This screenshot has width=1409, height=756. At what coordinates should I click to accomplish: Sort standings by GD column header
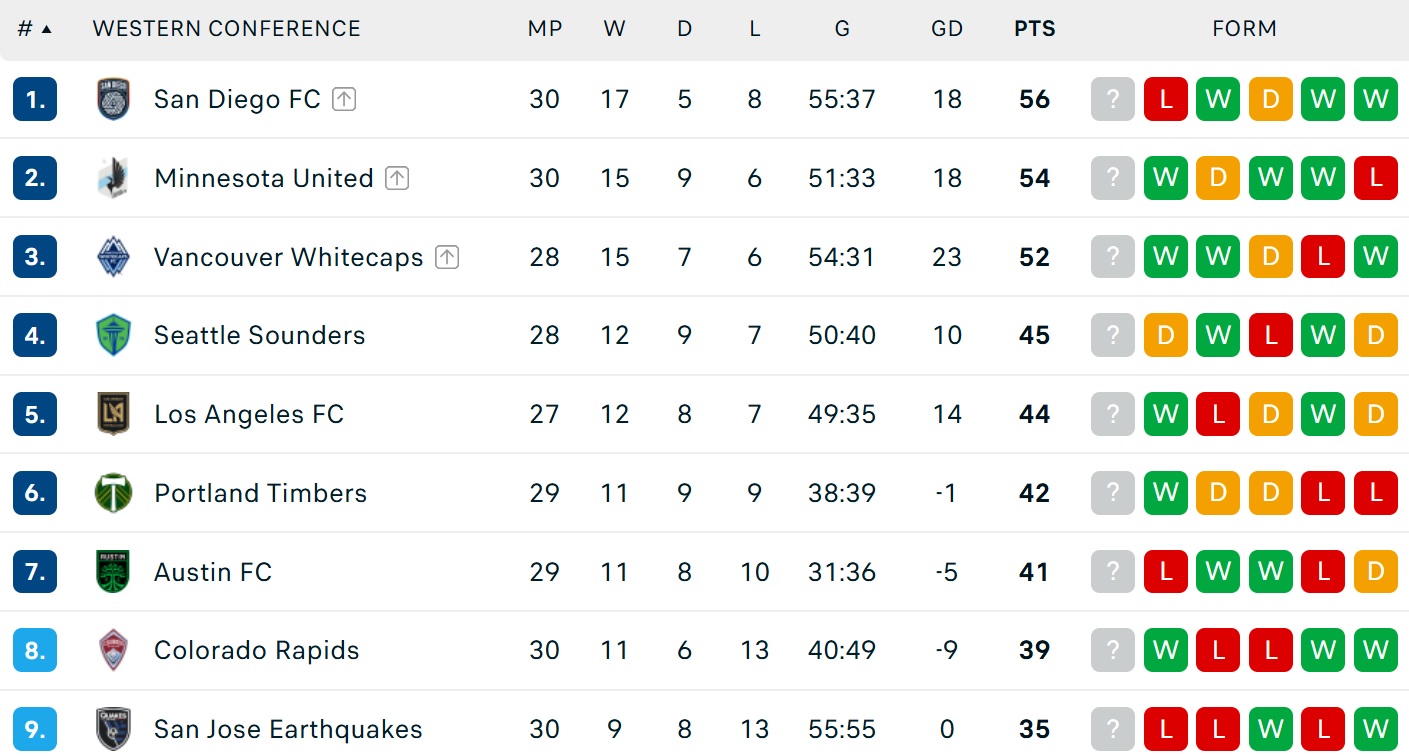(x=947, y=29)
